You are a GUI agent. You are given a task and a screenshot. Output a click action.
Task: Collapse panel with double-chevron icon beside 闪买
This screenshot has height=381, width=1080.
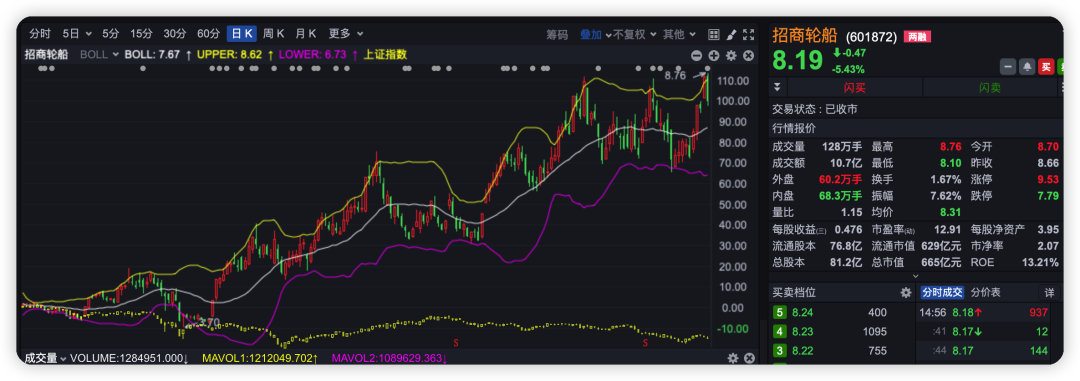pos(778,87)
